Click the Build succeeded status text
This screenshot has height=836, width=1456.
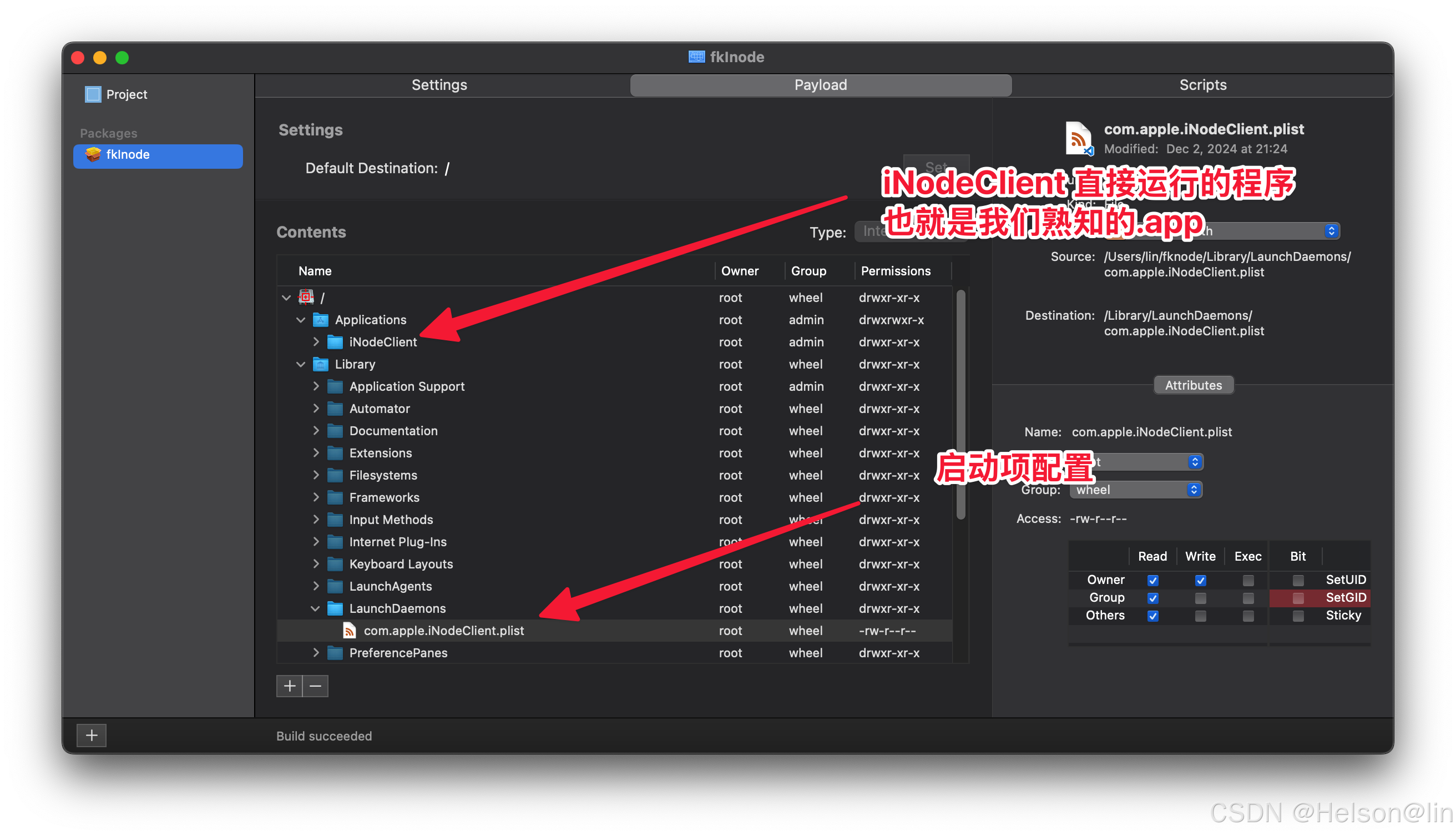[x=324, y=736]
